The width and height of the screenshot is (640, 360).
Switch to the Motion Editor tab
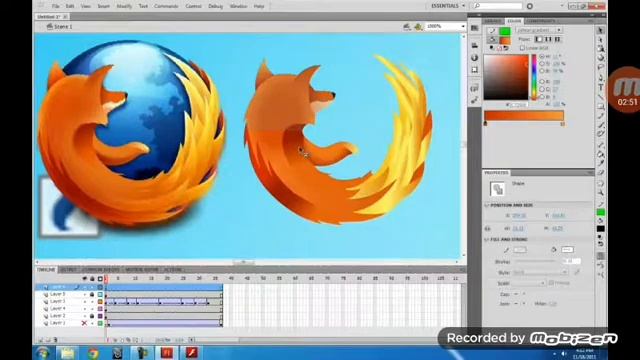coord(142,270)
